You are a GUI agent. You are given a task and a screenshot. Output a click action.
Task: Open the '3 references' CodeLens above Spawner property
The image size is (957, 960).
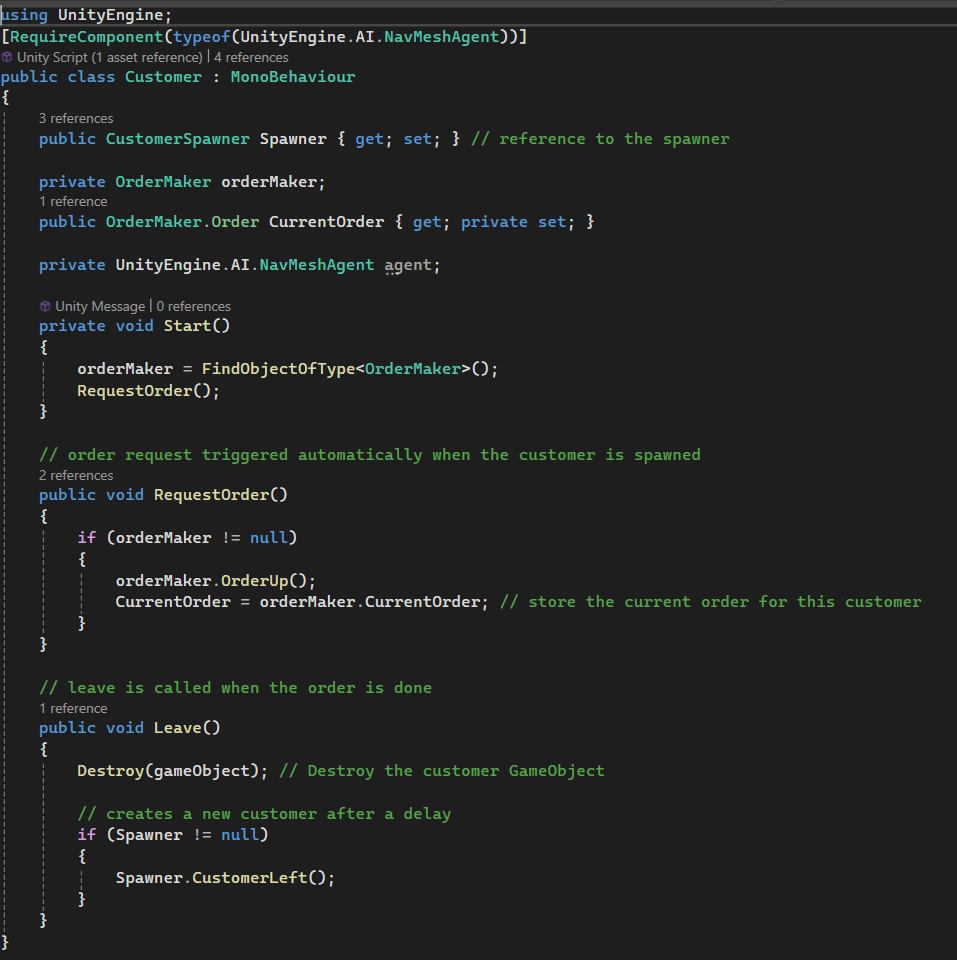(x=76, y=118)
